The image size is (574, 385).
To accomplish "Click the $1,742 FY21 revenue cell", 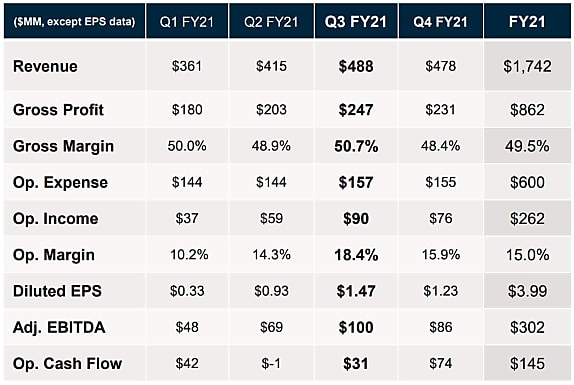I will click(527, 66).
